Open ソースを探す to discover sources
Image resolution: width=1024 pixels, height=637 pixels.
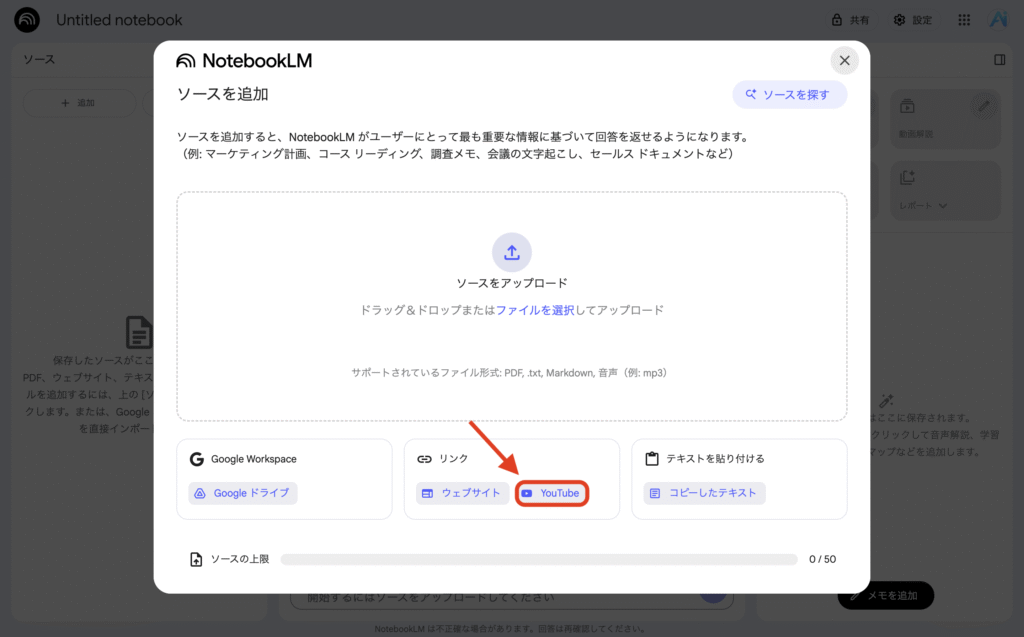click(790, 95)
